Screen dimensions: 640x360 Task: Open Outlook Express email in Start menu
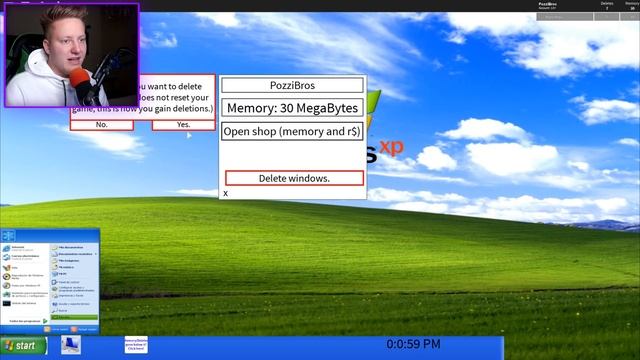pos(21,258)
